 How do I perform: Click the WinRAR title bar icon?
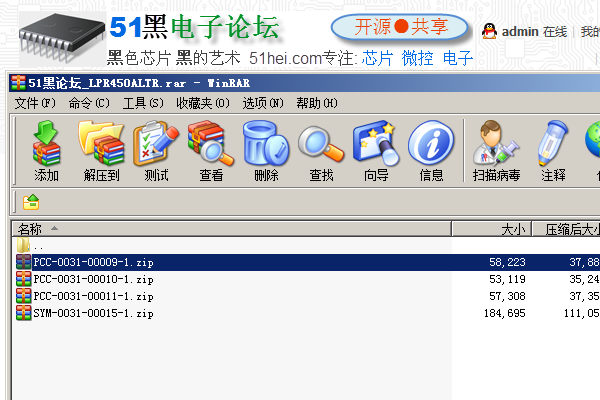point(18,83)
